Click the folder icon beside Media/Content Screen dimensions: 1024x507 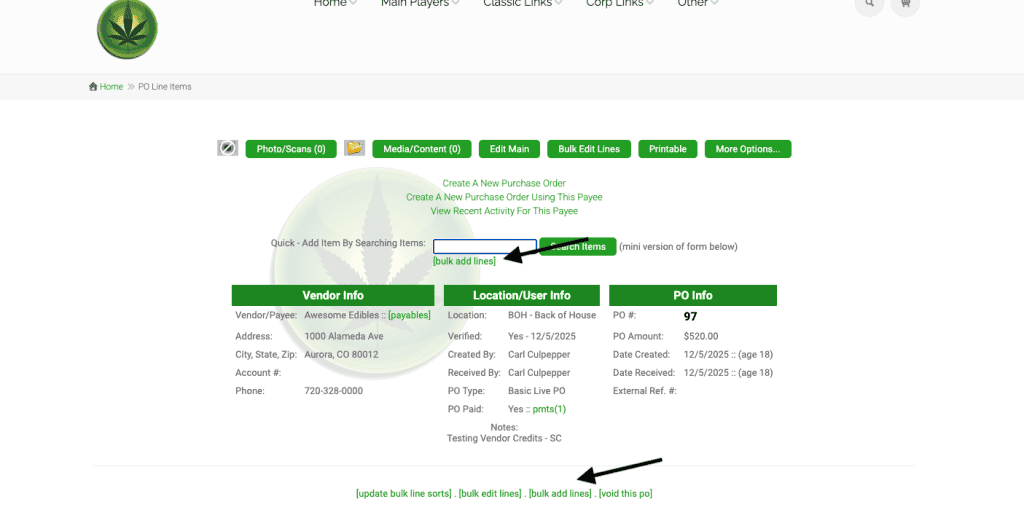point(354,149)
